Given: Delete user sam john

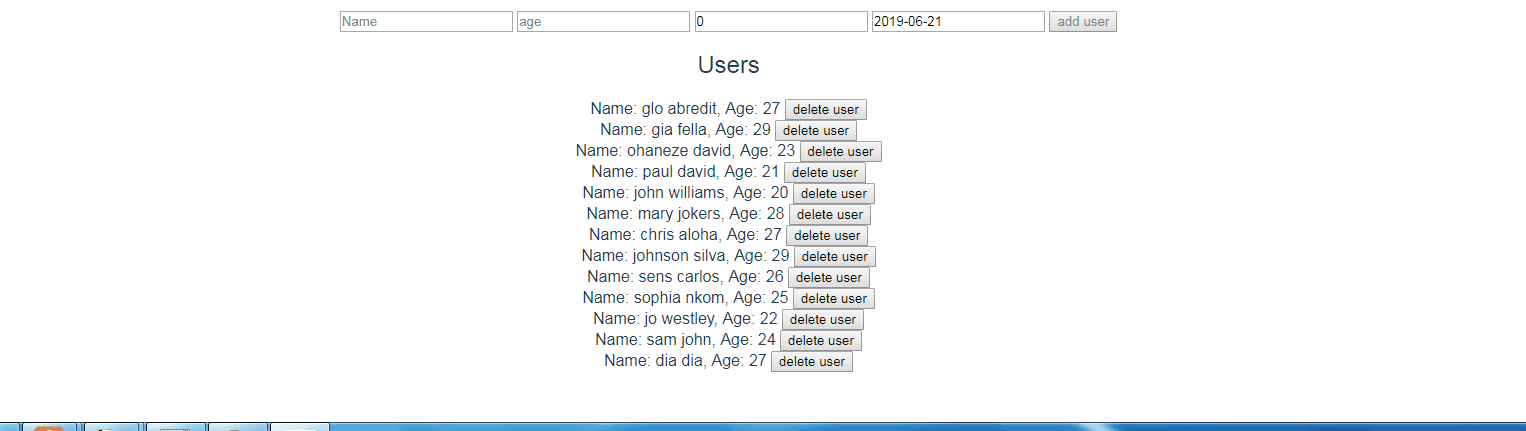Looking at the screenshot, I should pyautogui.click(x=821, y=341).
